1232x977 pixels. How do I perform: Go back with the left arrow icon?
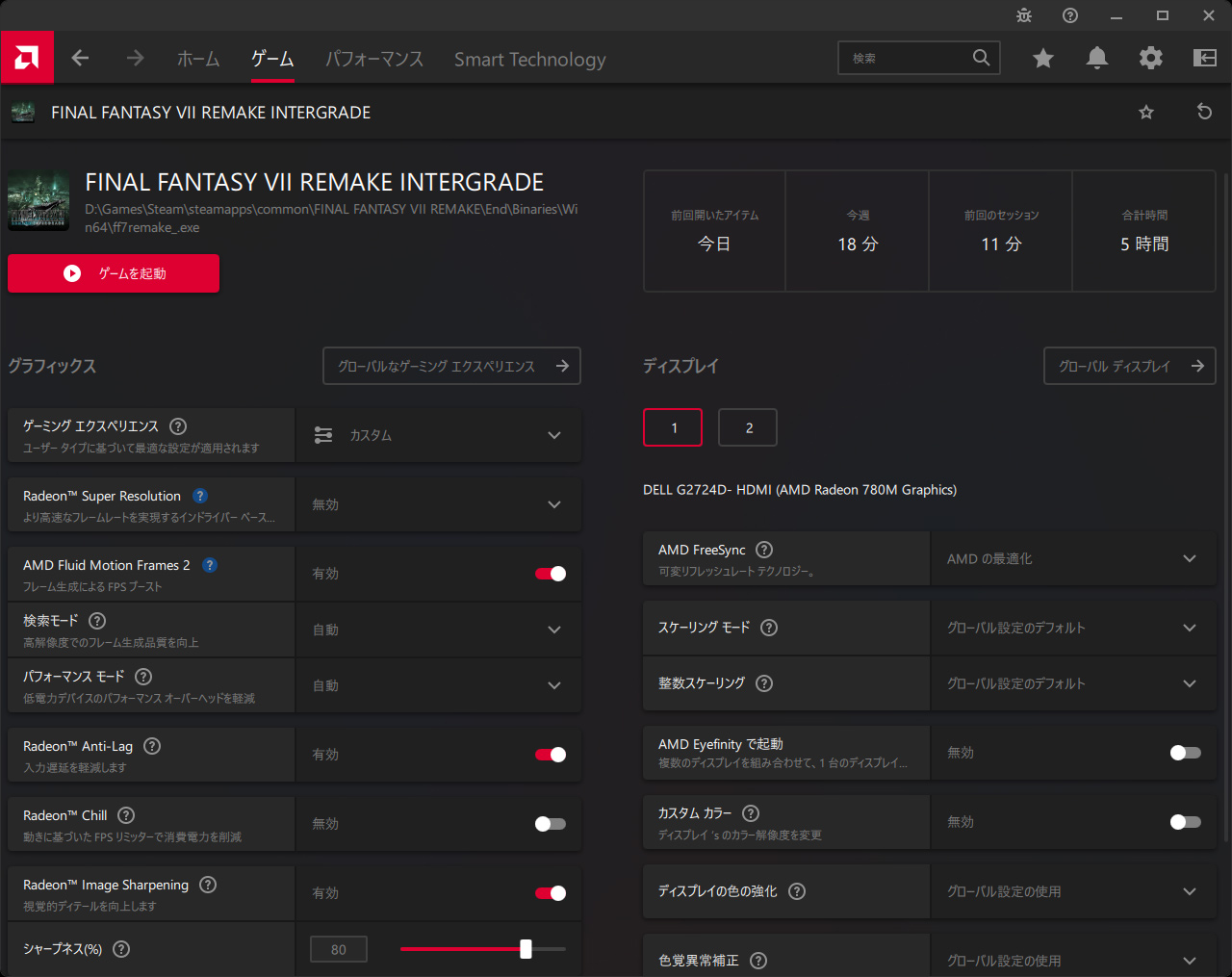tap(80, 58)
